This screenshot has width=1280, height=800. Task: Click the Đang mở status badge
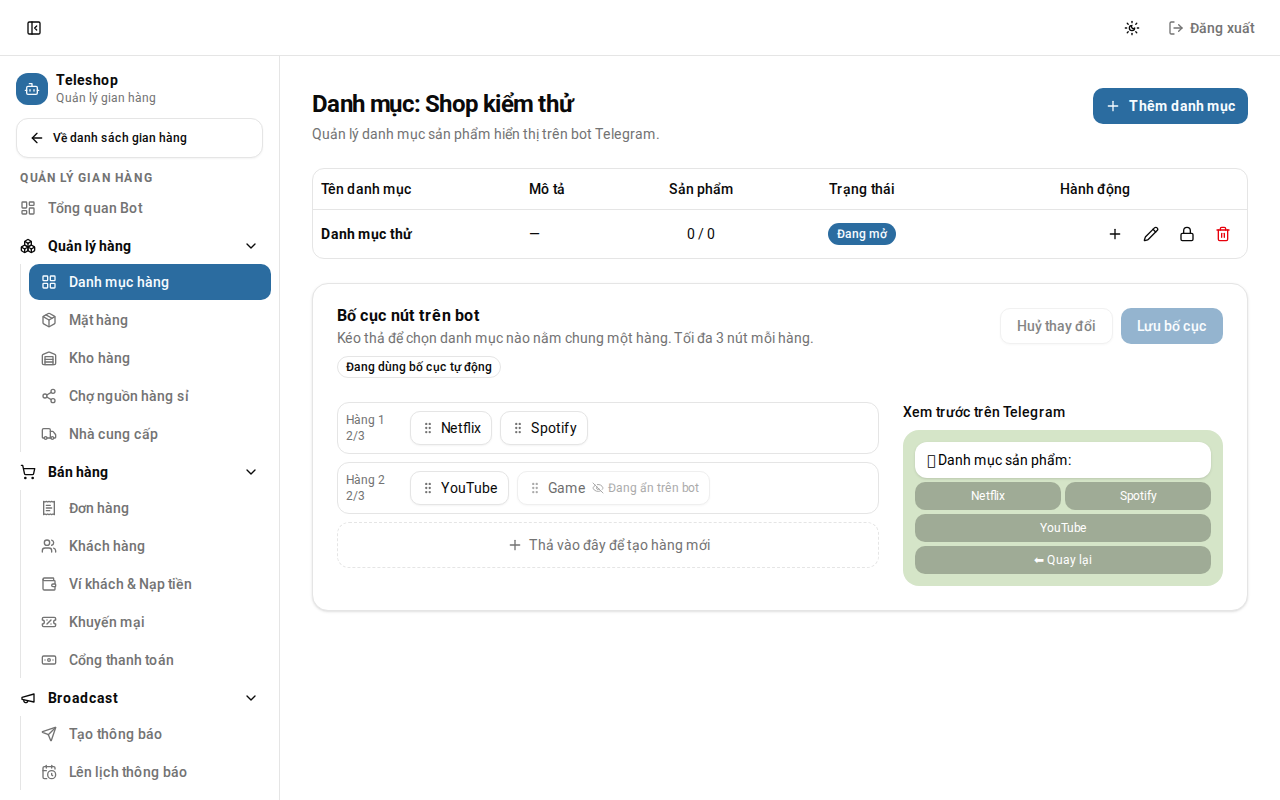coord(862,234)
